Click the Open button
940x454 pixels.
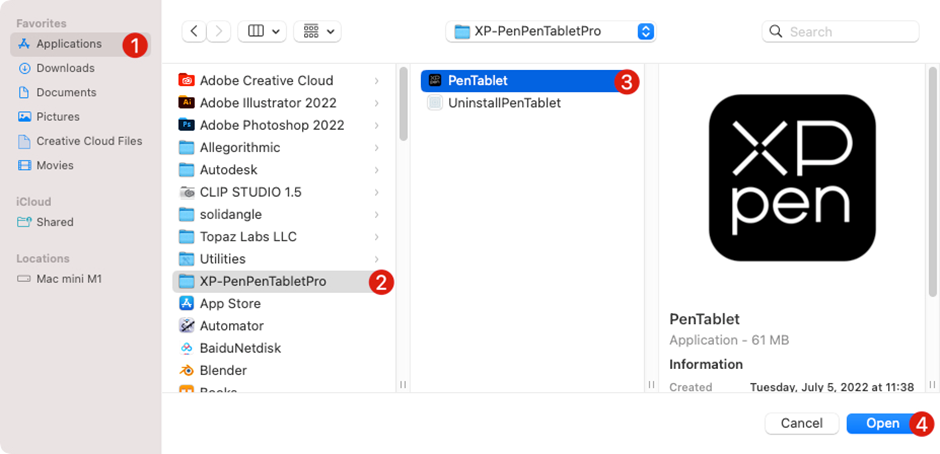pos(882,423)
